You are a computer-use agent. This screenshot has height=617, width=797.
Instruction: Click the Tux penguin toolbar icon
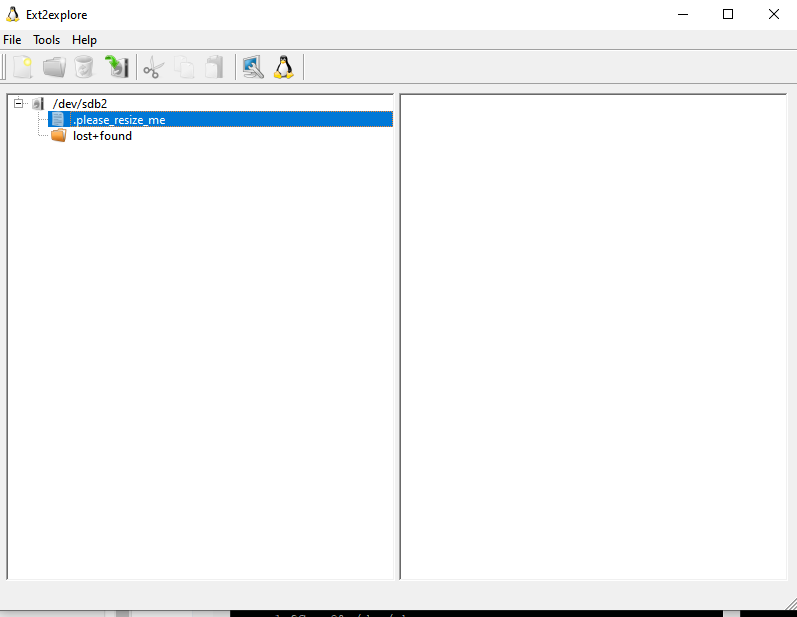284,67
